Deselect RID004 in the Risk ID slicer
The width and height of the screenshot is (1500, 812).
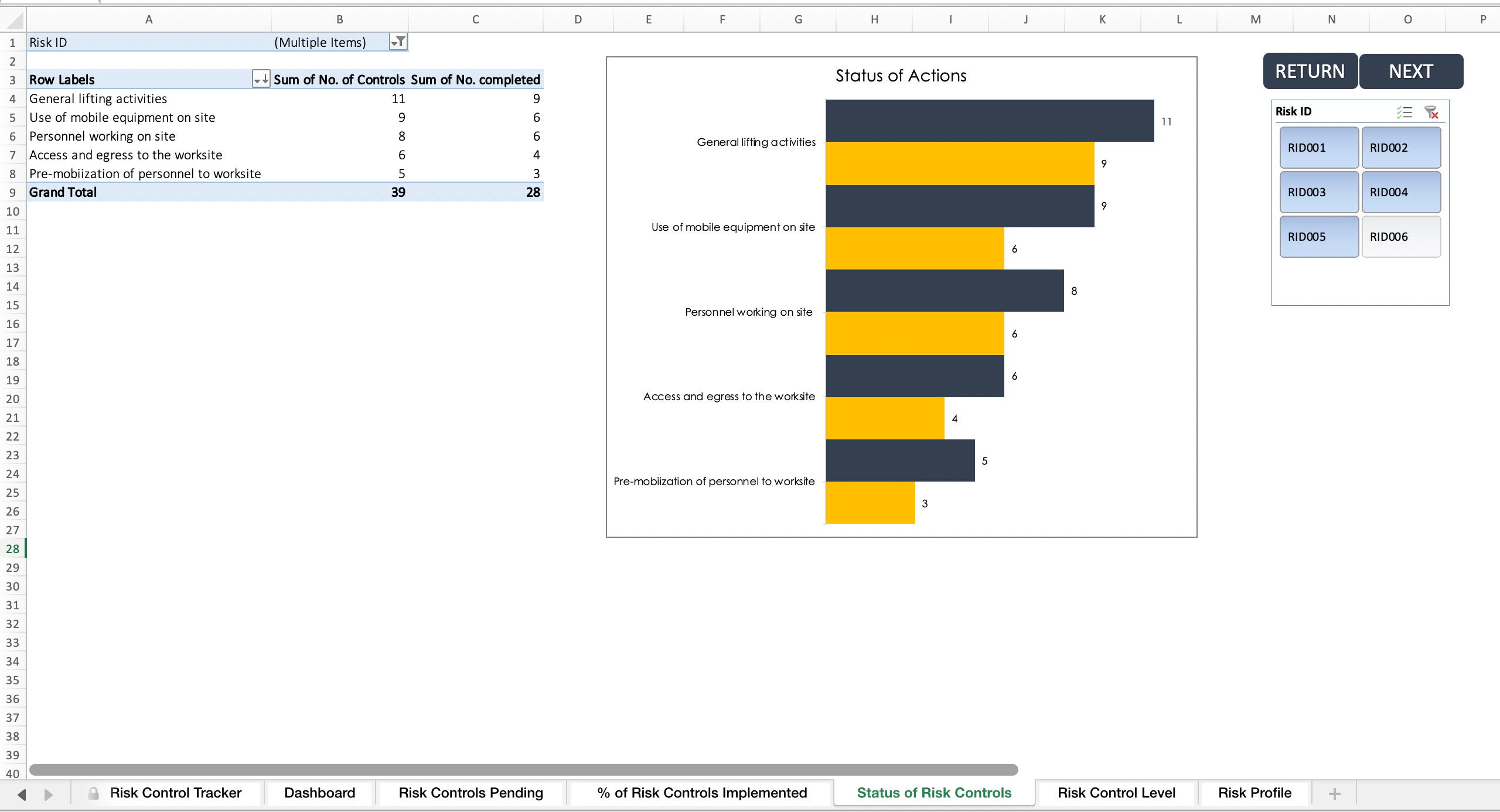tap(1400, 192)
